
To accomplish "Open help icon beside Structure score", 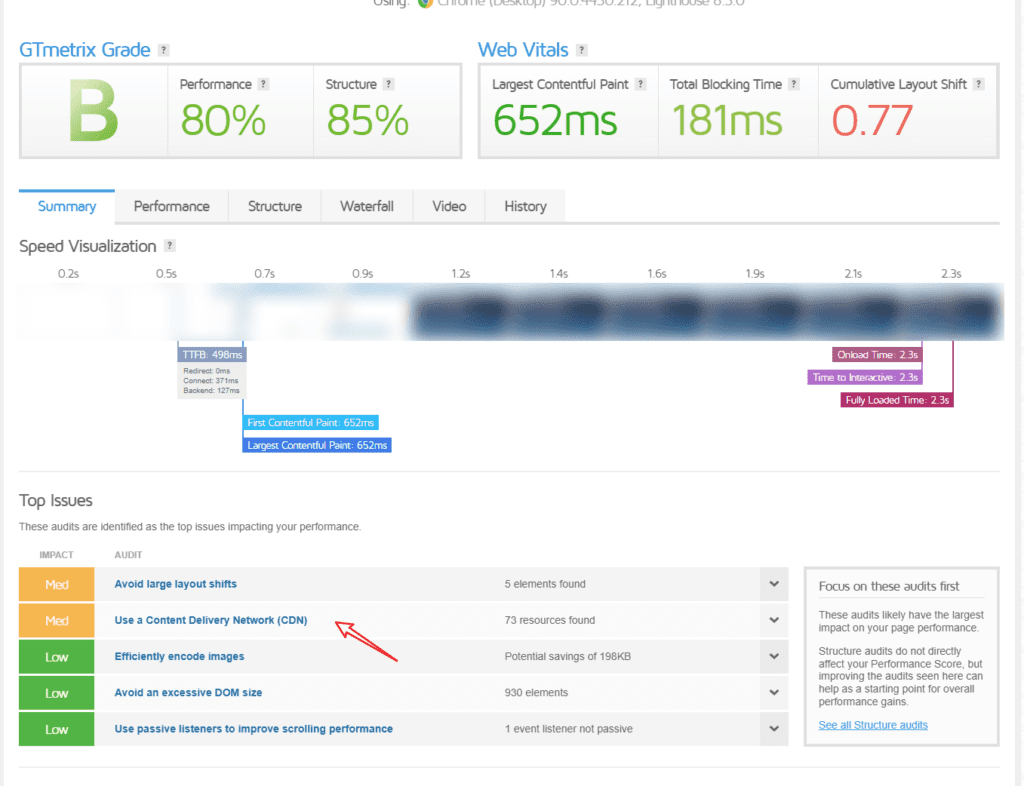I will pyautogui.click(x=389, y=84).
